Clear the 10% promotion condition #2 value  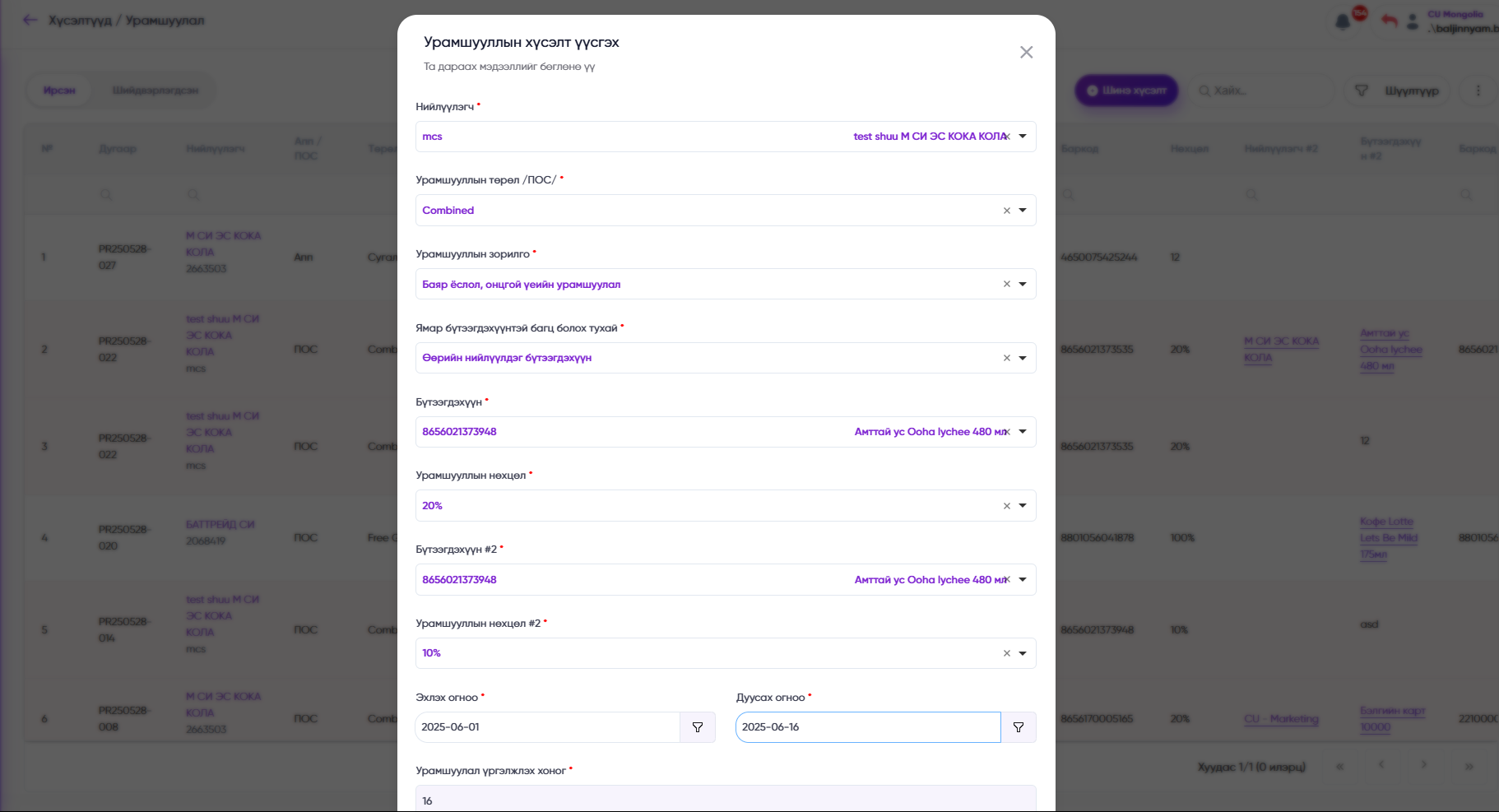(x=1006, y=653)
